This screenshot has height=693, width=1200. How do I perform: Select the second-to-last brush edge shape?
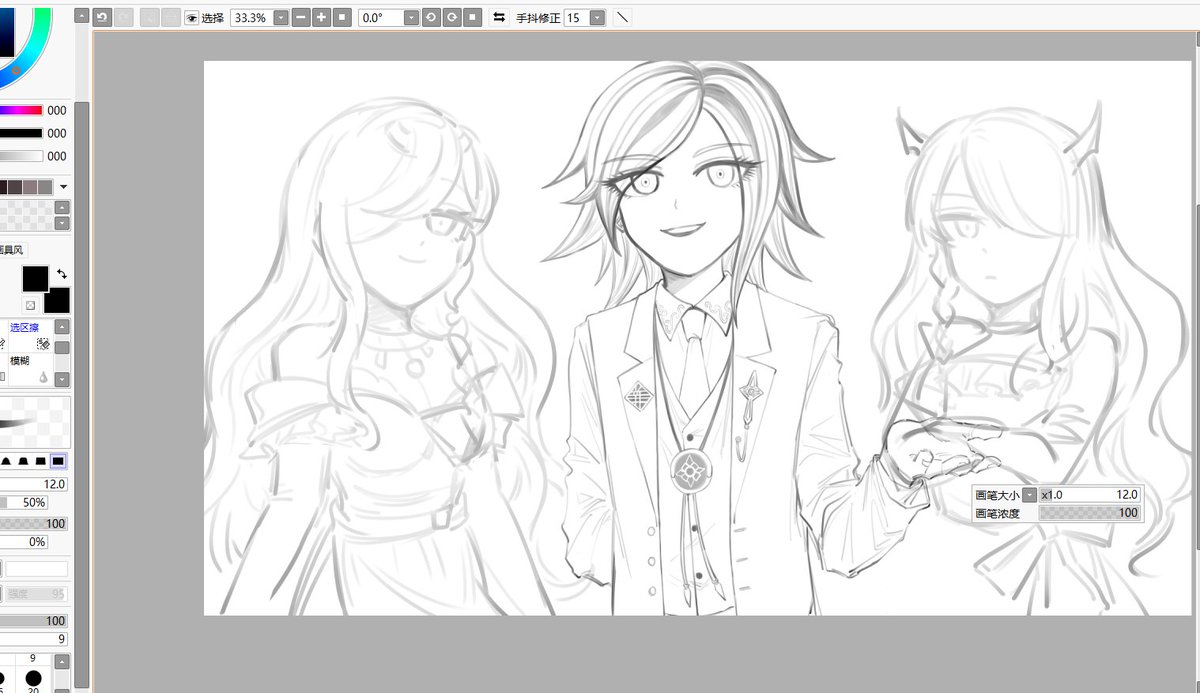coord(40,461)
